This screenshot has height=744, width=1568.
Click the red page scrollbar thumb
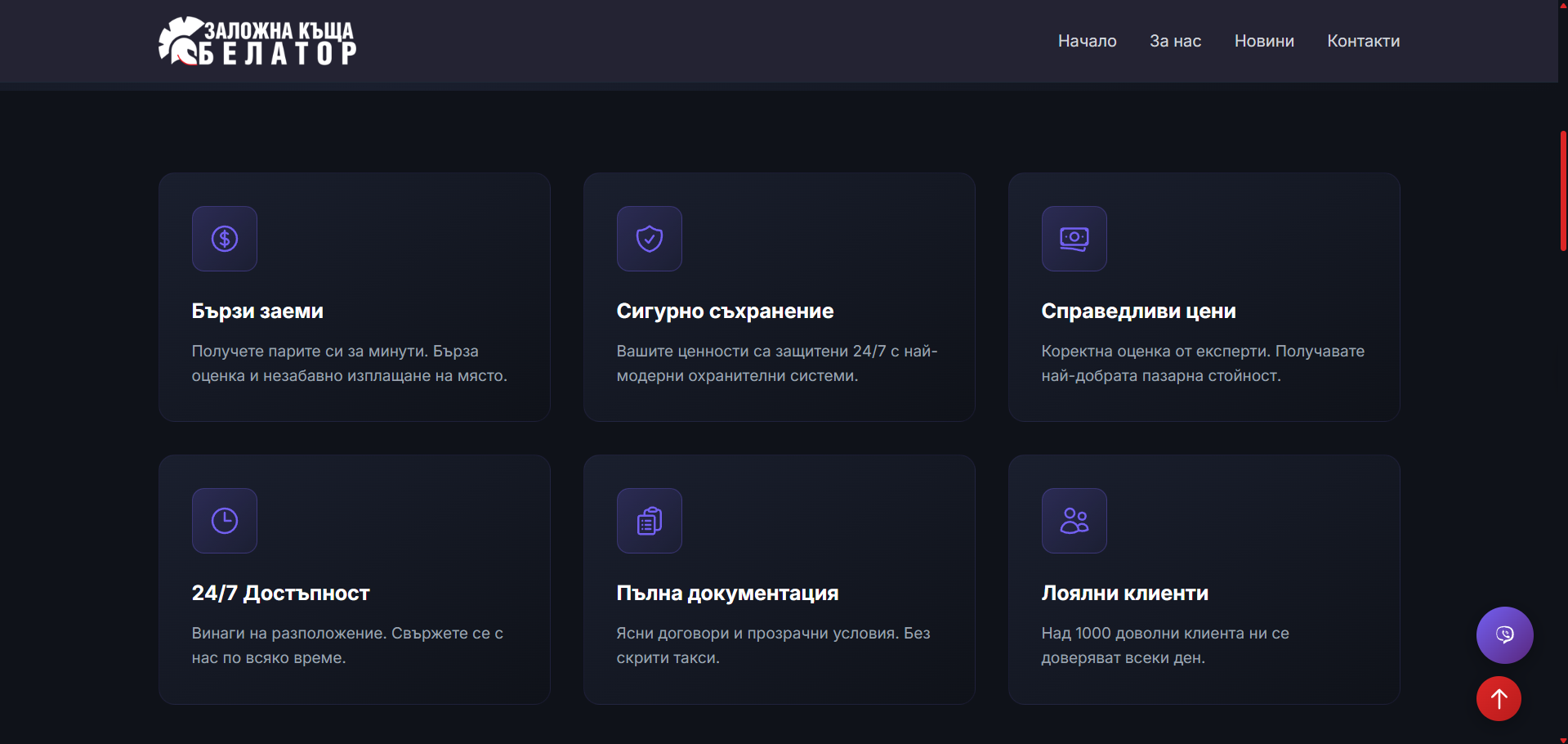point(1563,190)
